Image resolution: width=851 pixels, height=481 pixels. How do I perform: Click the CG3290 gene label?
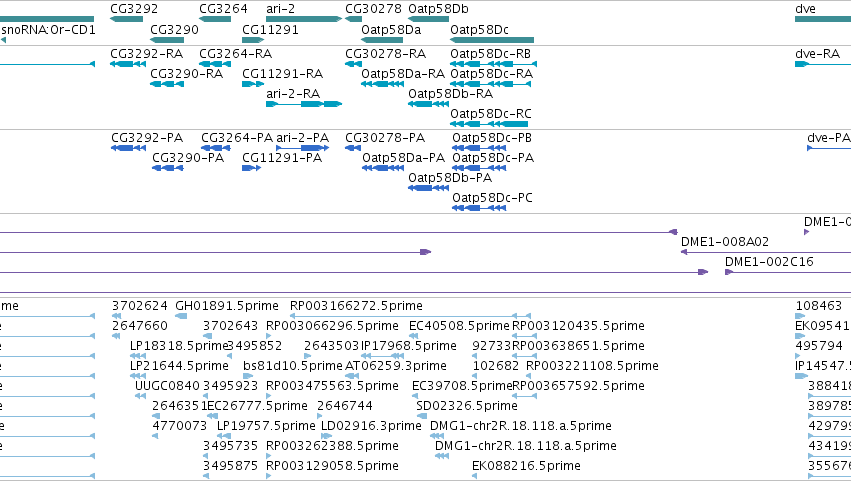click(174, 29)
